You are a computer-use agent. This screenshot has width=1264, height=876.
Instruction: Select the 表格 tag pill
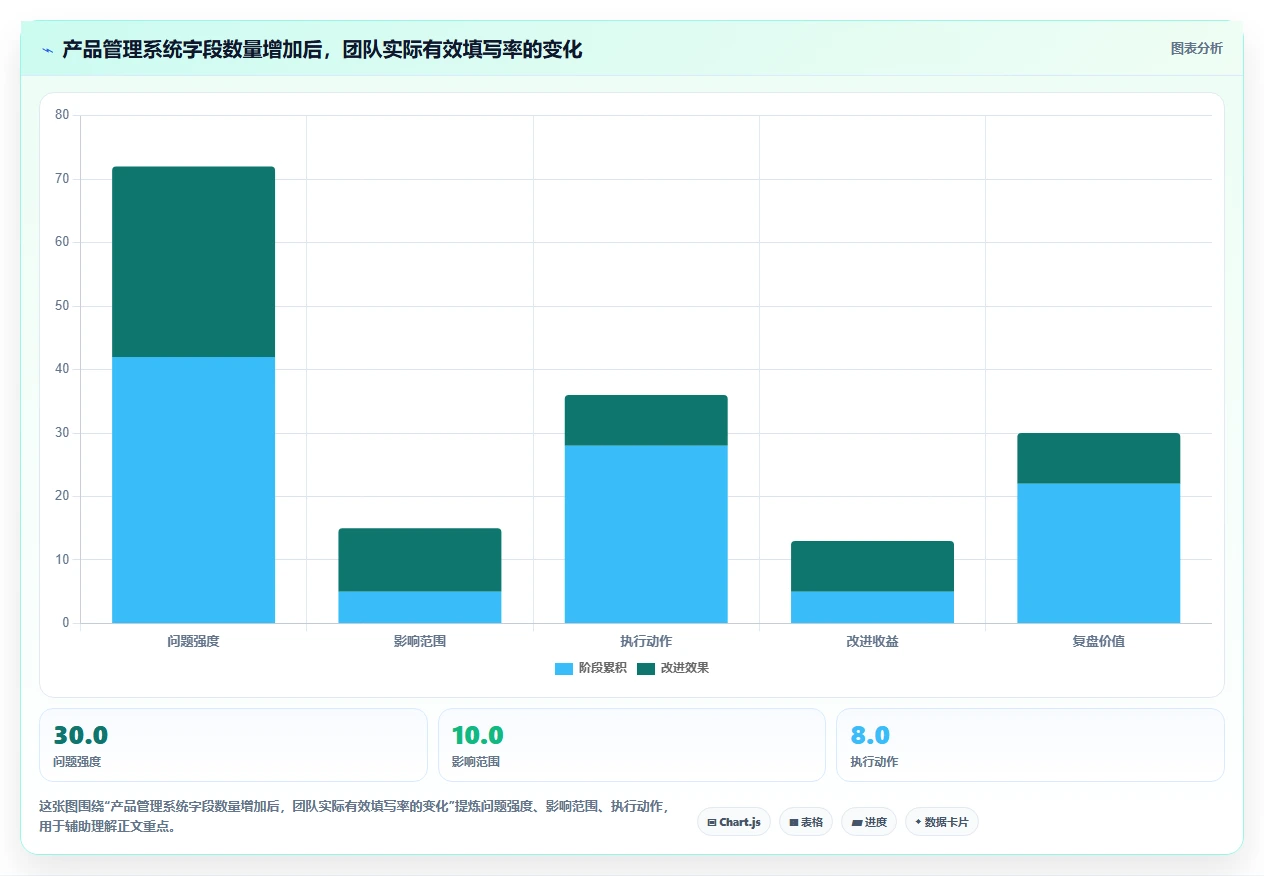click(x=806, y=822)
